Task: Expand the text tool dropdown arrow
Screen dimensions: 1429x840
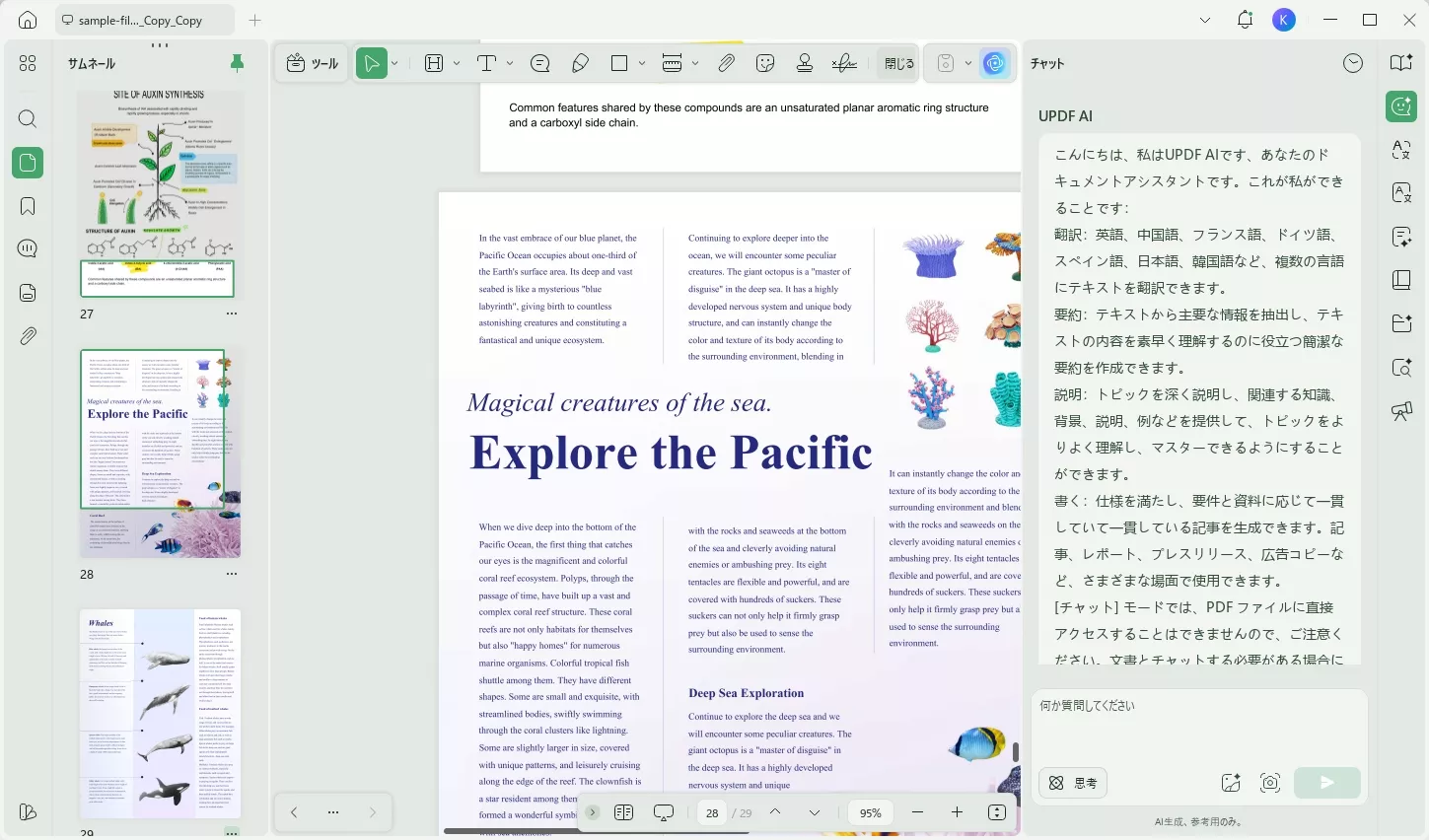Action: (x=510, y=63)
